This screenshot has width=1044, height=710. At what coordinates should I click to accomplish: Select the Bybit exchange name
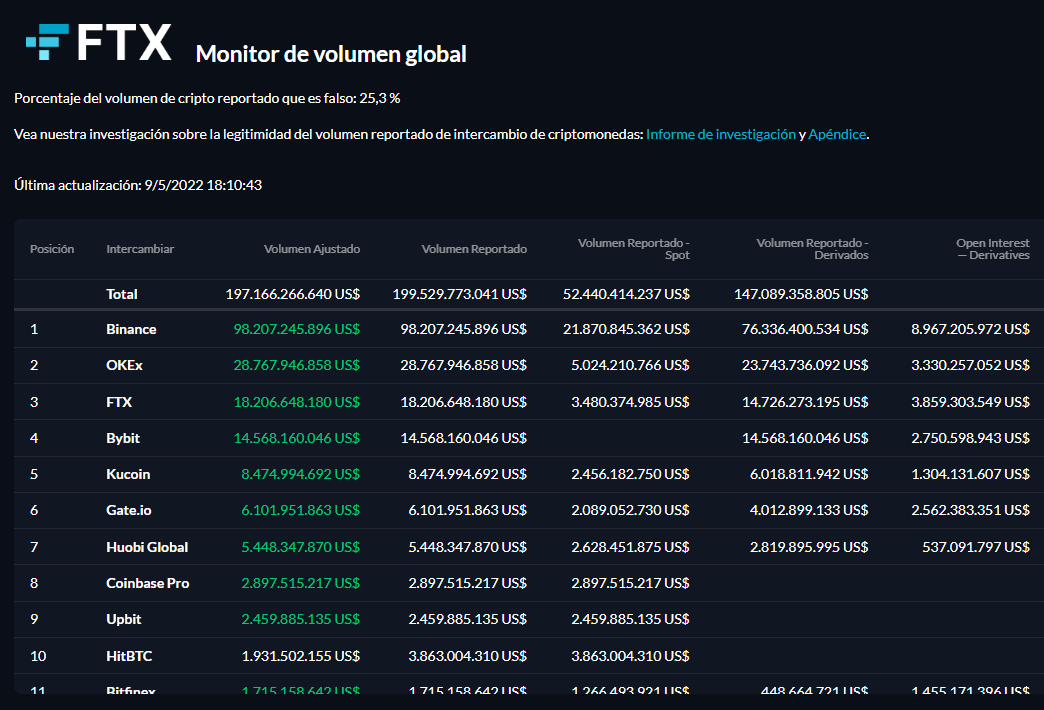point(123,438)
